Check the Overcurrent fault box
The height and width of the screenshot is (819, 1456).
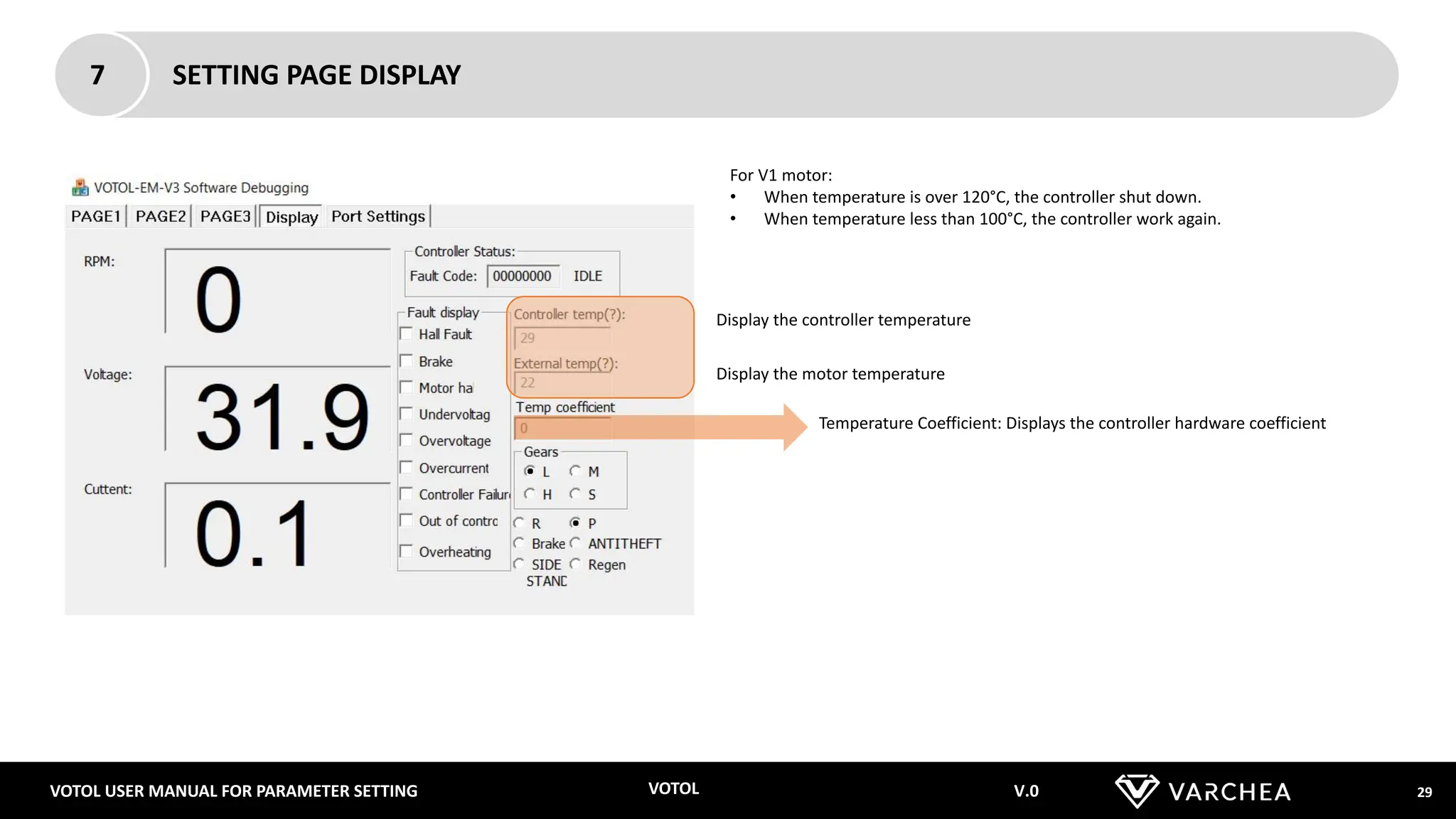(x=407, y=467)
